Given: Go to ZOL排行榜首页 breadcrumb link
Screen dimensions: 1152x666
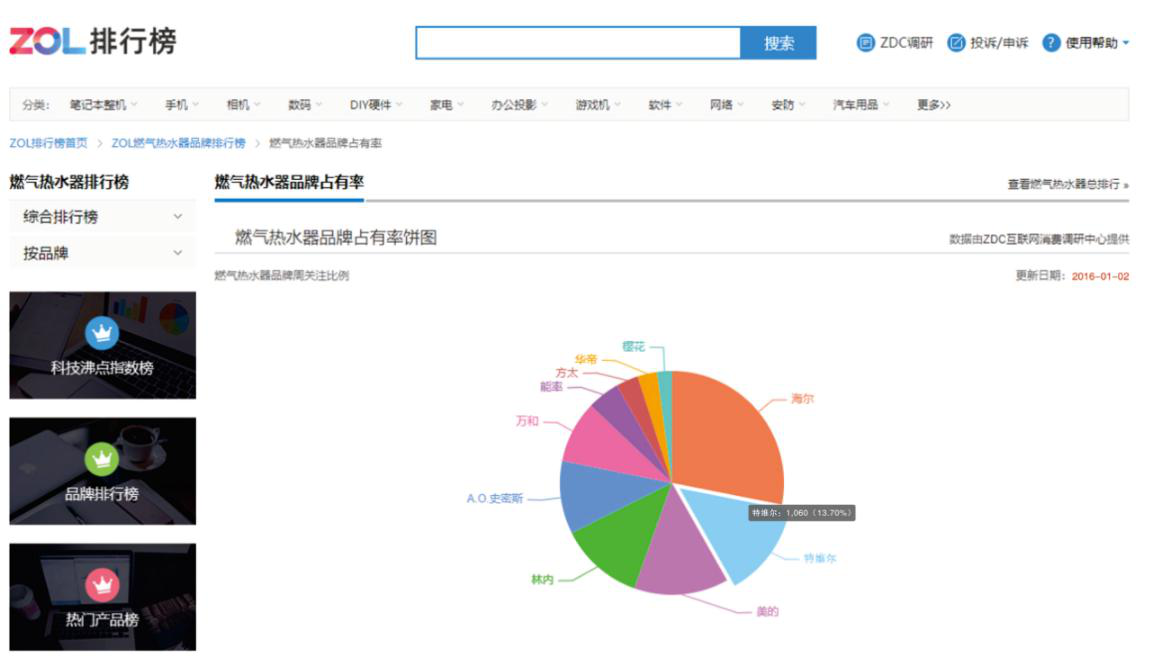Looking at the screenshot, I should point(48,143).
